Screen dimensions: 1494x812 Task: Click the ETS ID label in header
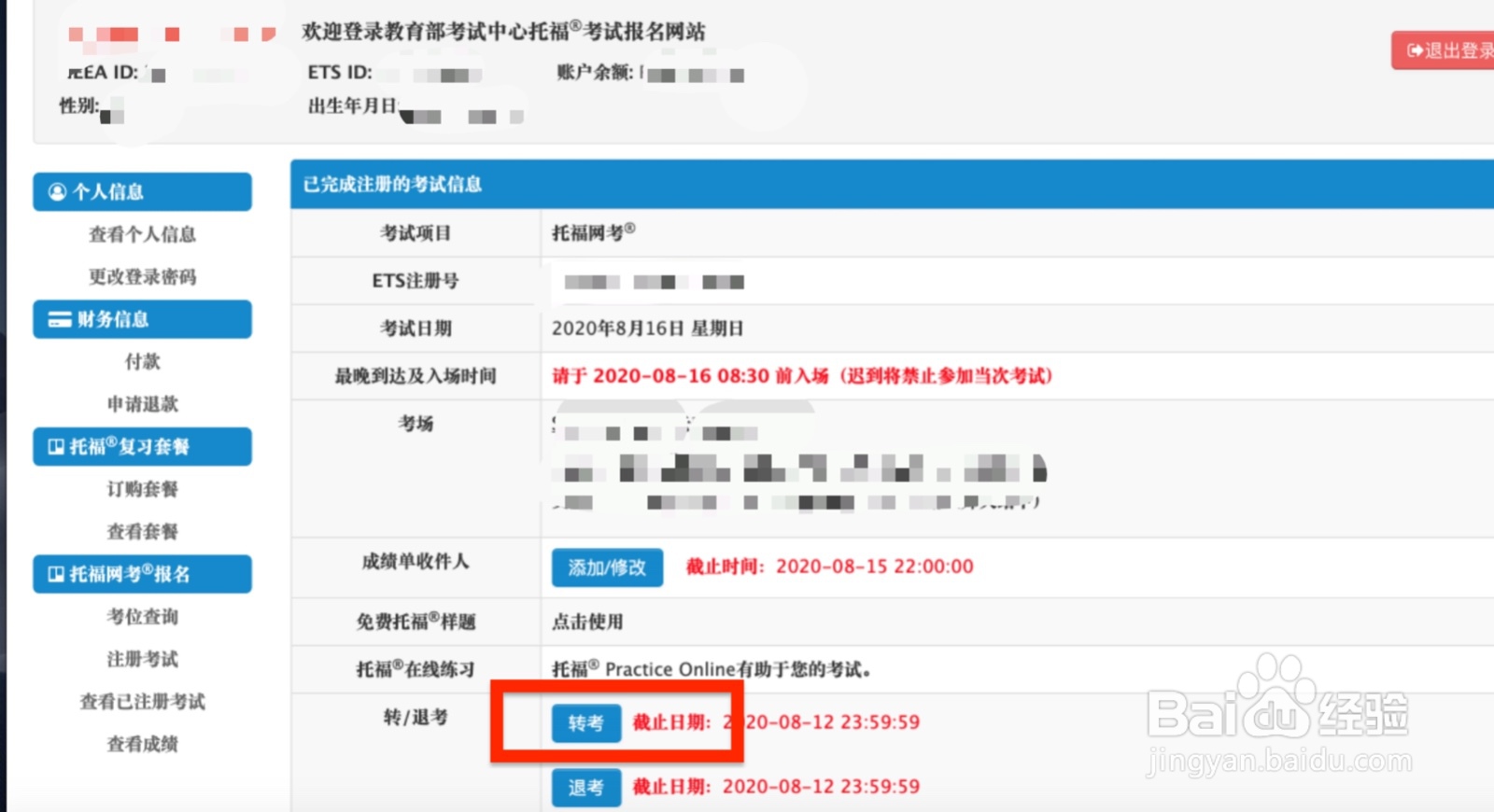[340, 72]
